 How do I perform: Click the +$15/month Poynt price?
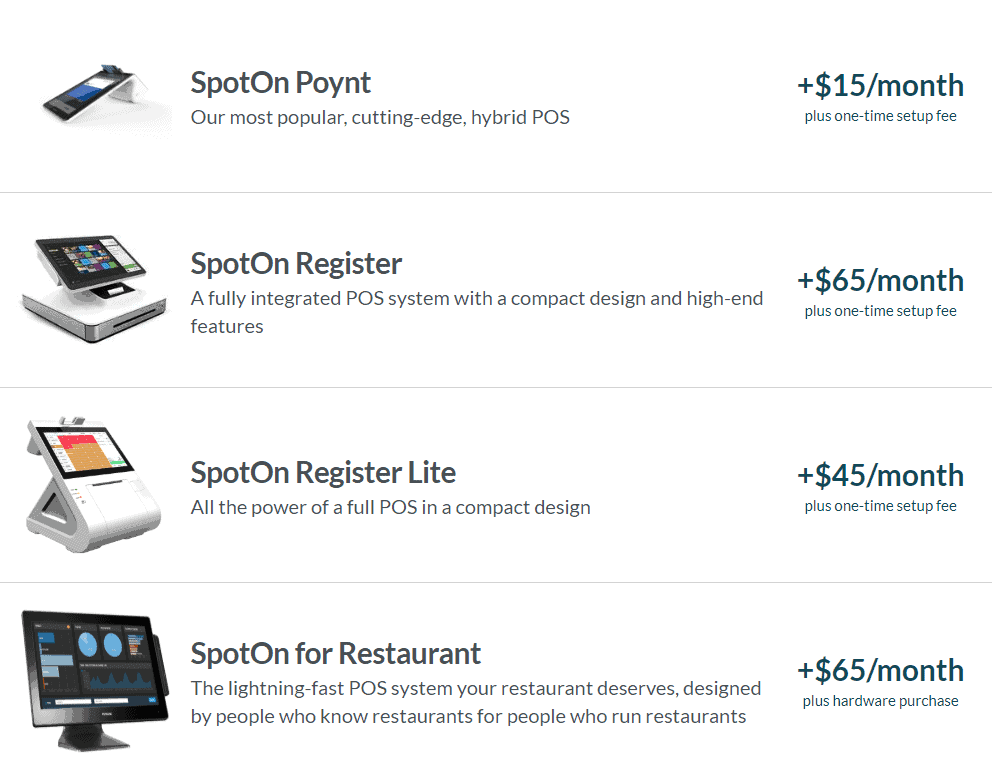880,85
